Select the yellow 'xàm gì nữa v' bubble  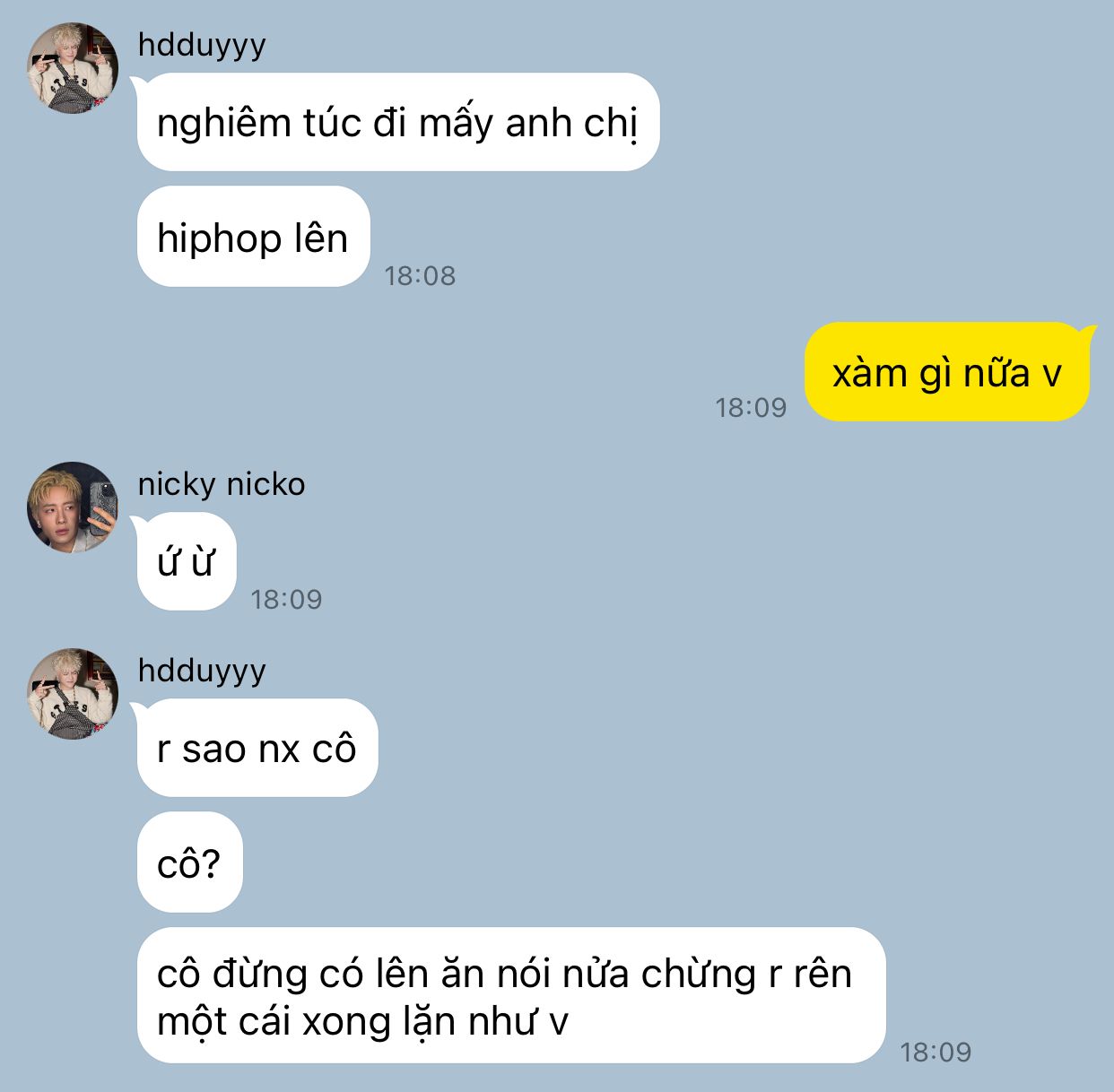pos(947,372)
